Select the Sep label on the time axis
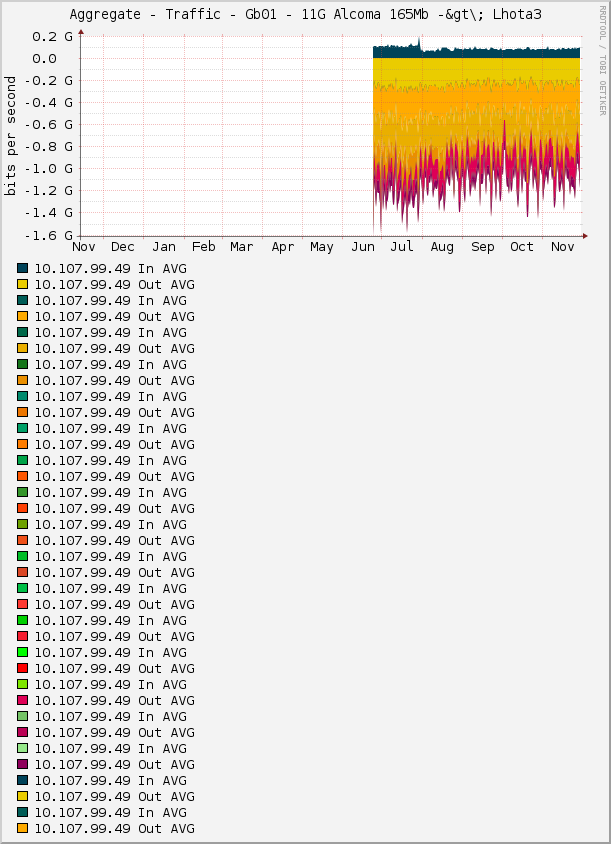Screen dimensions: 611x844 point(482,247)
